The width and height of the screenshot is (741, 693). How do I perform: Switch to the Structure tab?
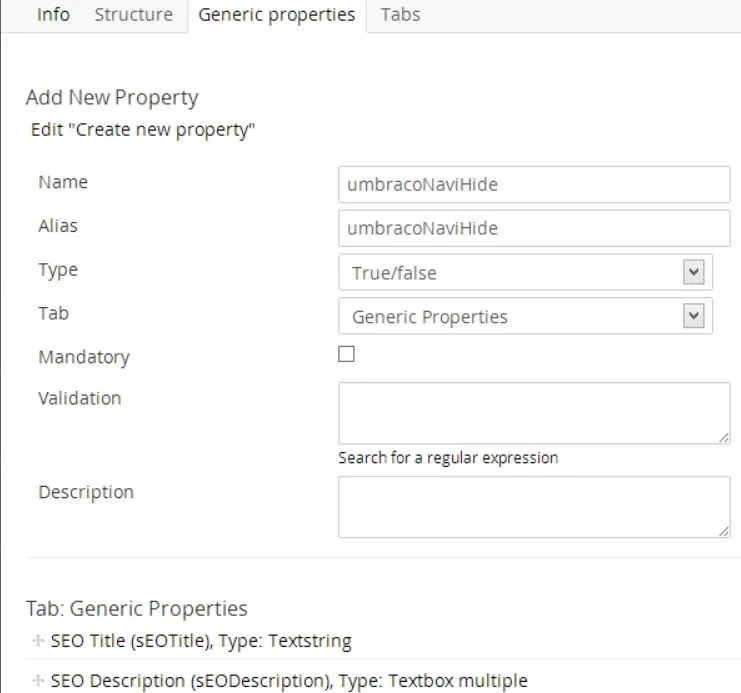(133, 15)
